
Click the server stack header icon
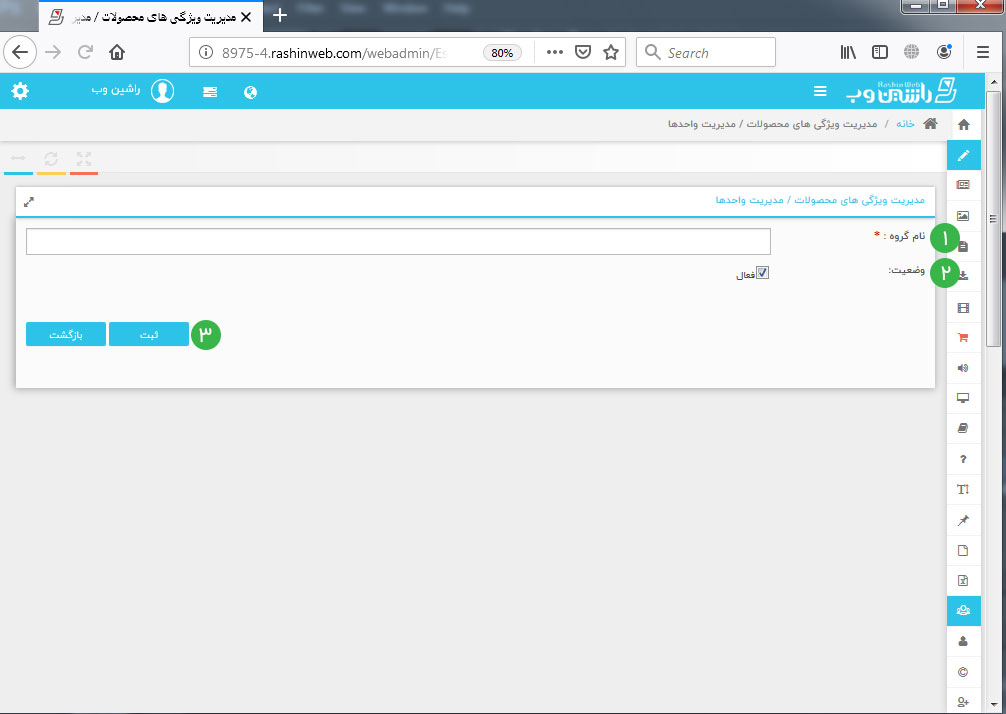(210, 92)
